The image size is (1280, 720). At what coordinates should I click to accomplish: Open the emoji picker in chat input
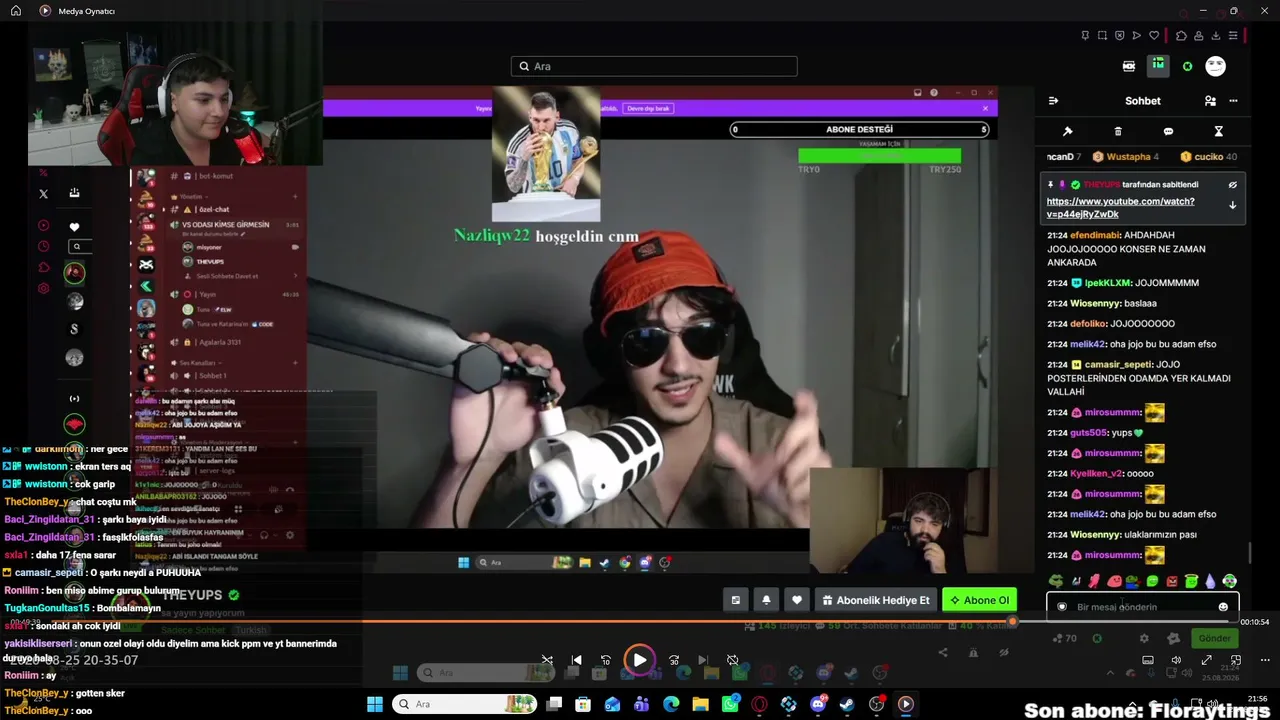[1223, 607]
